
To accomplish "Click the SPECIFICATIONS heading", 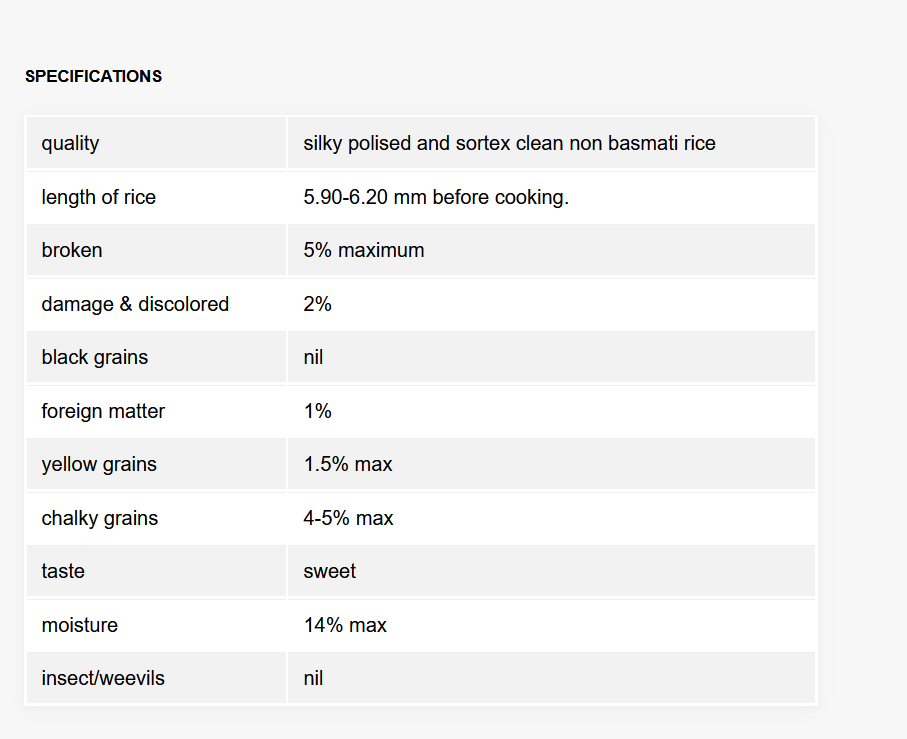I will (93, 76).
